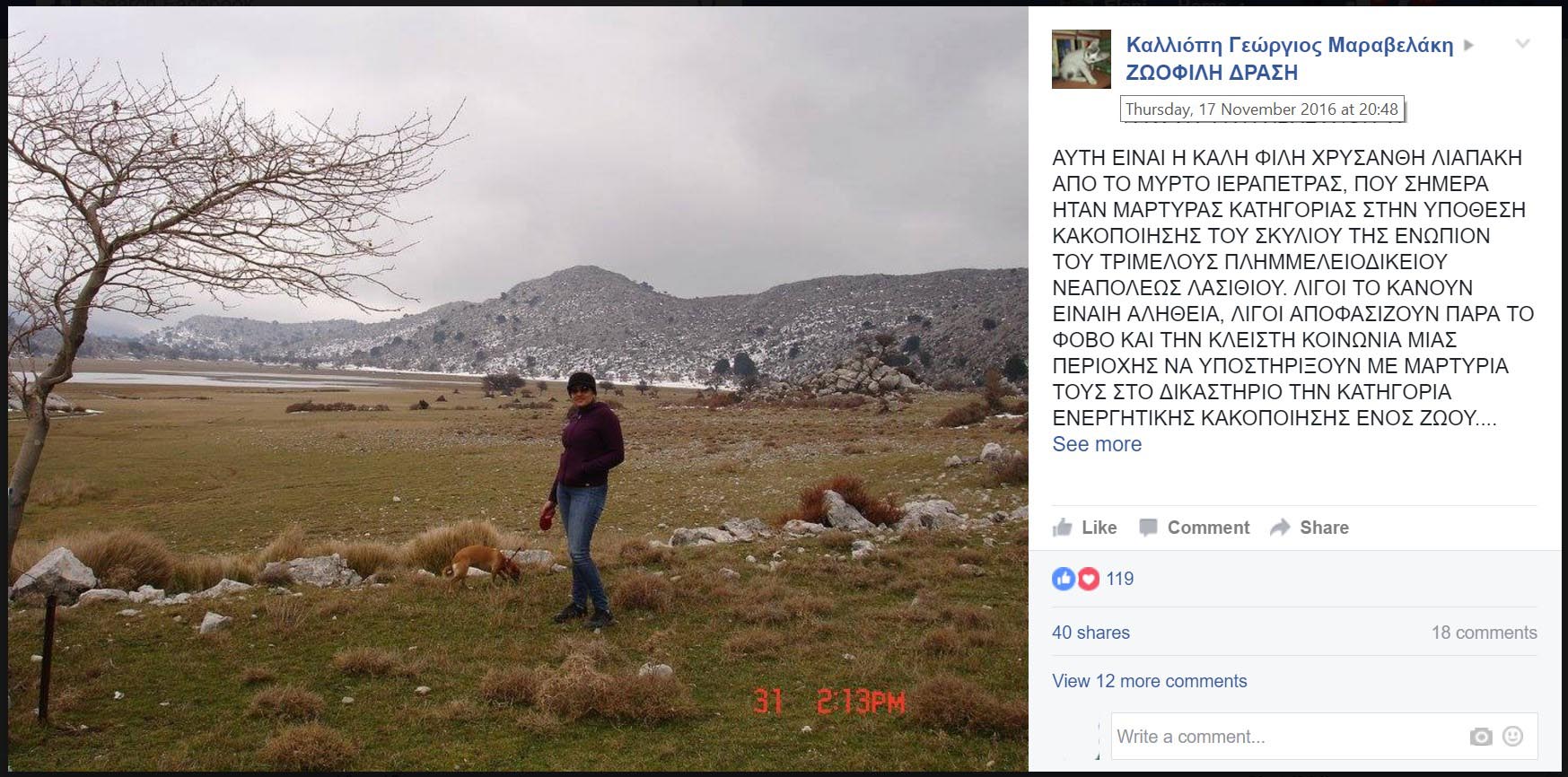Click the Comment speech bubble icon

(x=1148, y=528)
